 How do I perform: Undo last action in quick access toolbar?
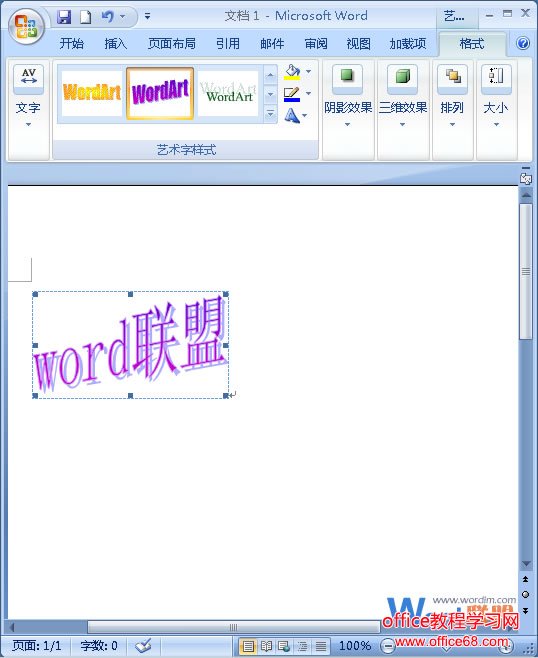[x=108, y=17]
